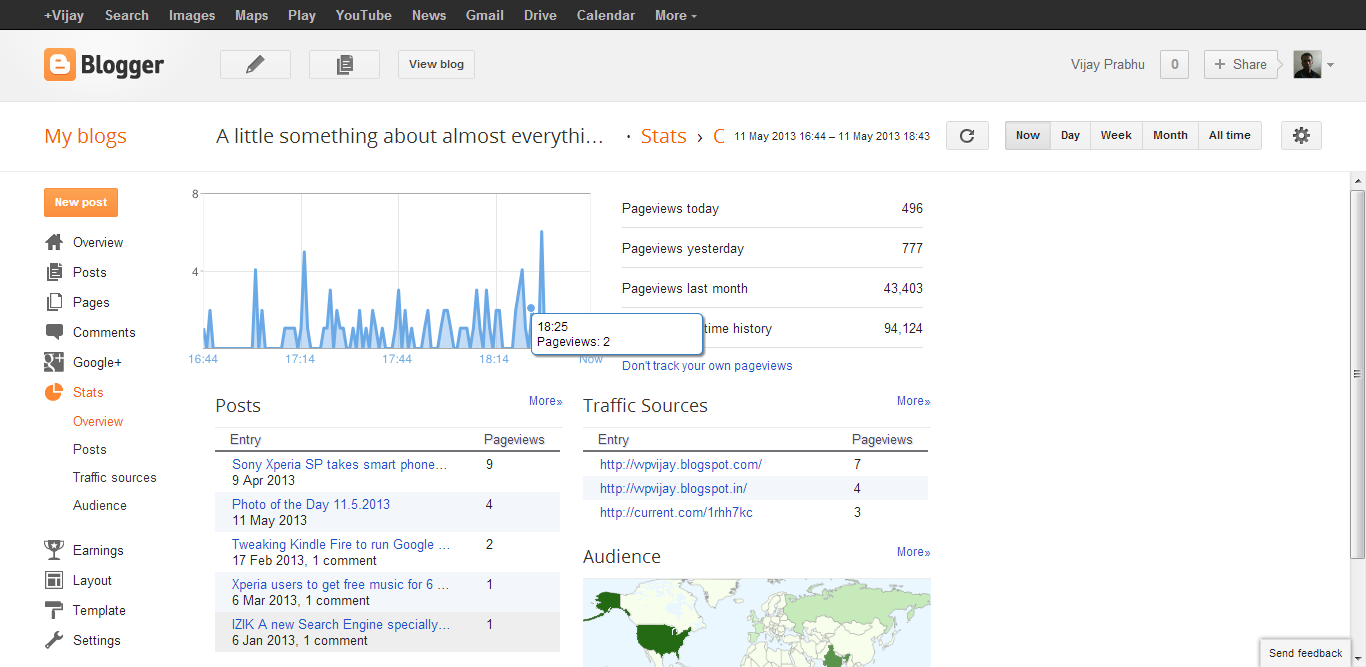Click the Overview house icon in sidebar
The height and width of the screenshot is (667, 1366).
point(54,242)
